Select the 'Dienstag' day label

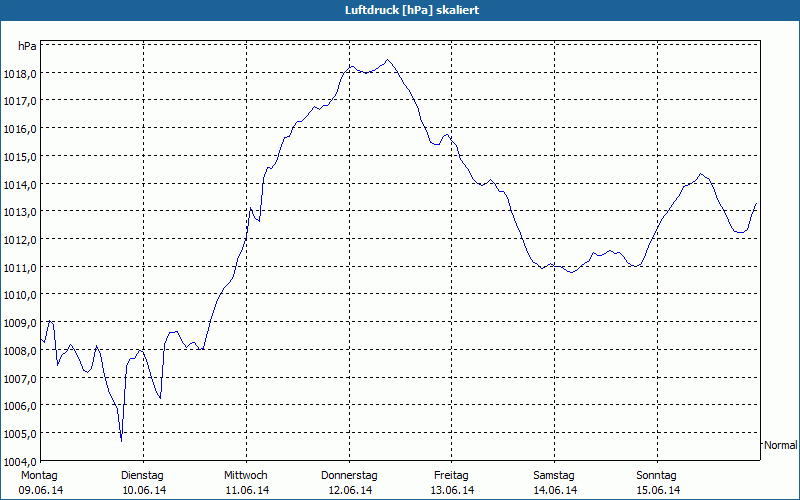coord(142,475)
